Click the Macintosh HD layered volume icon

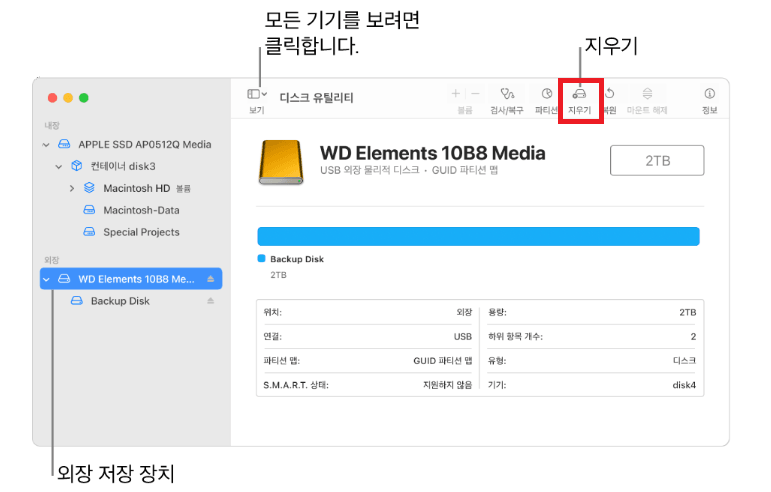(x=89, y=188)
